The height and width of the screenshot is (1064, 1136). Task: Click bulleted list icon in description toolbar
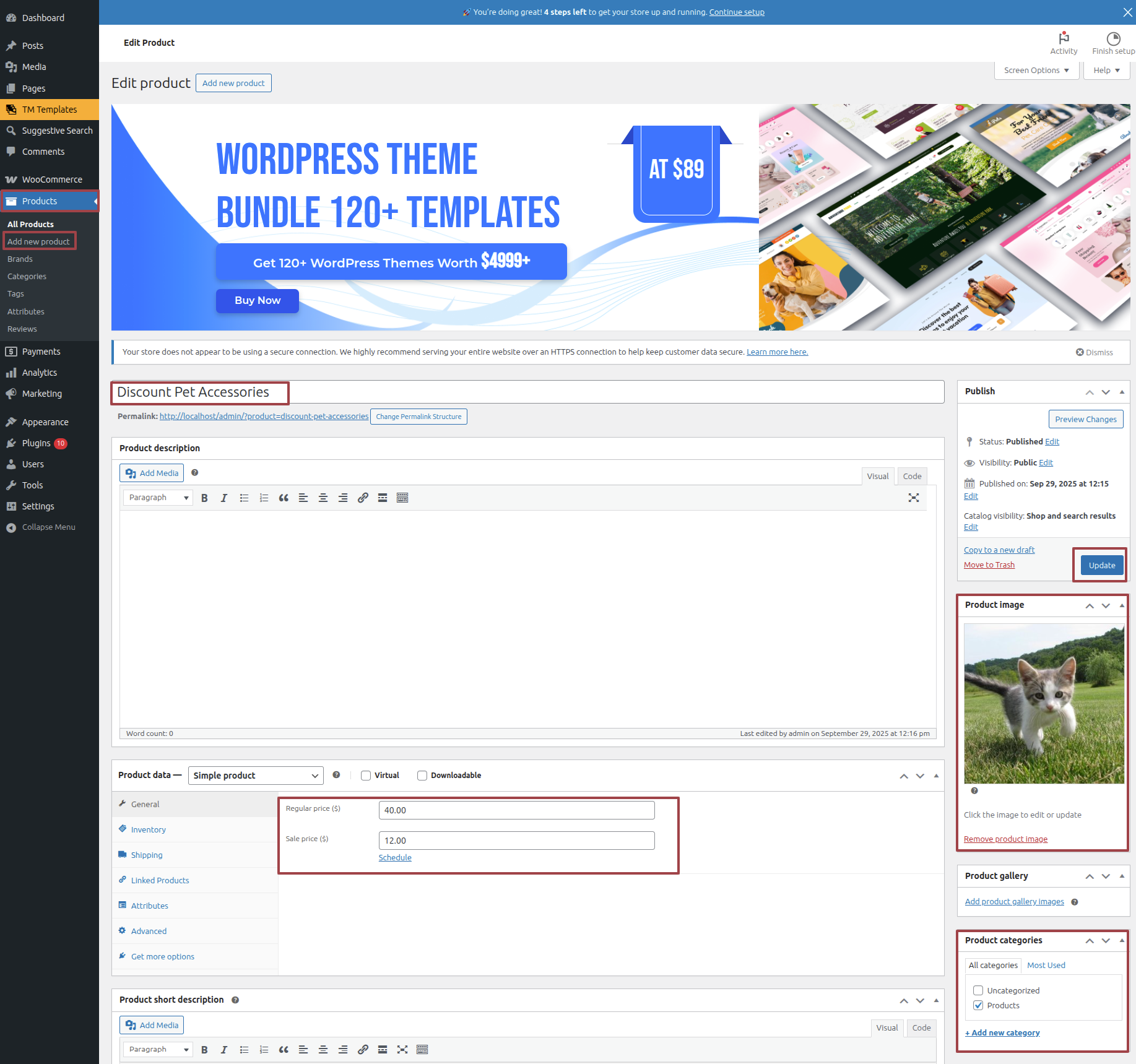tap(244, 498)
